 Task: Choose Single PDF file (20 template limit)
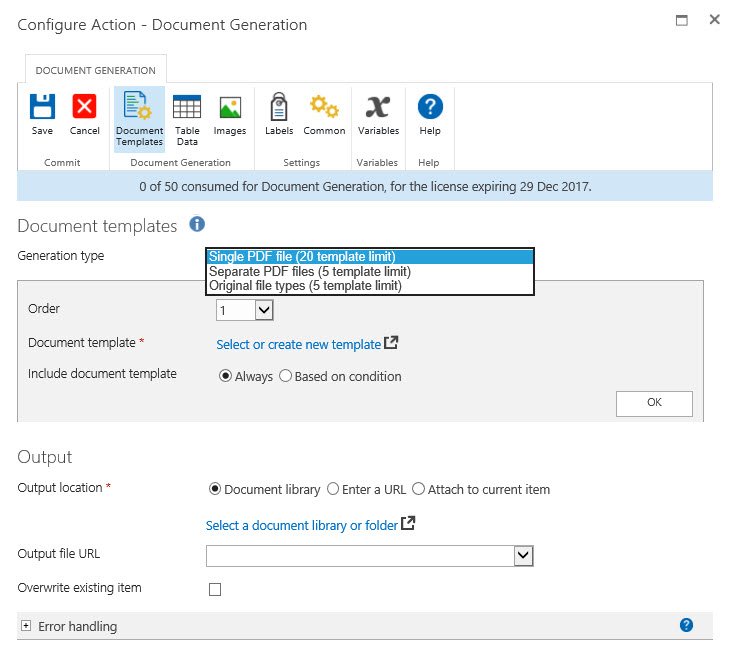pos(370,256)
